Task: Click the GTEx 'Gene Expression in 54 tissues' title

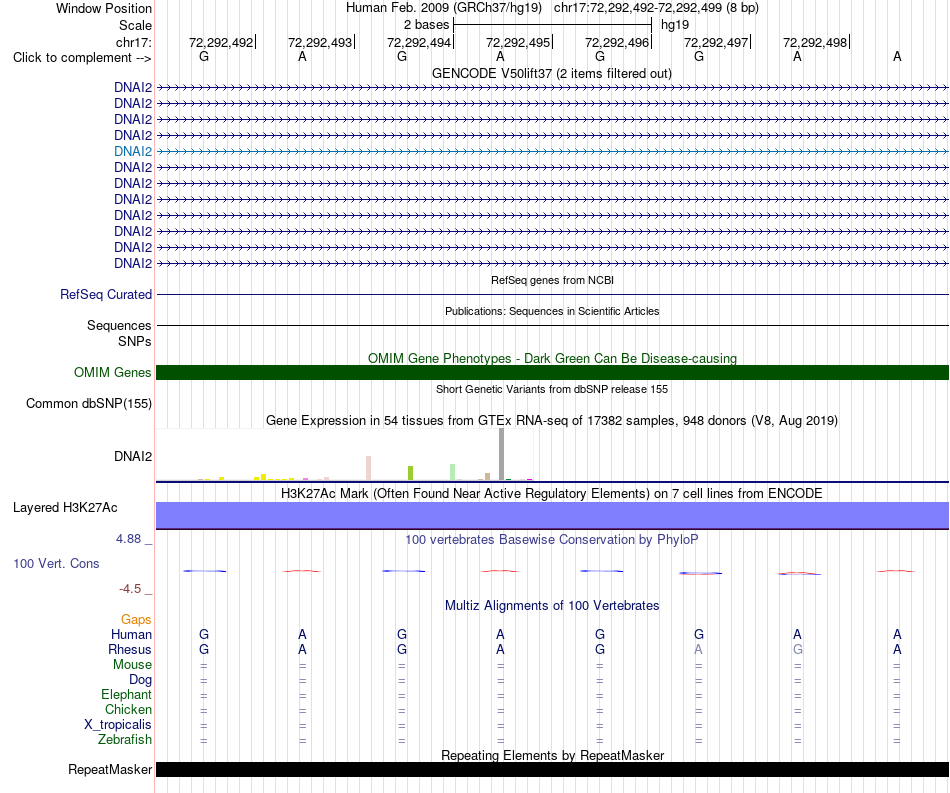Action: pos(552,420)
